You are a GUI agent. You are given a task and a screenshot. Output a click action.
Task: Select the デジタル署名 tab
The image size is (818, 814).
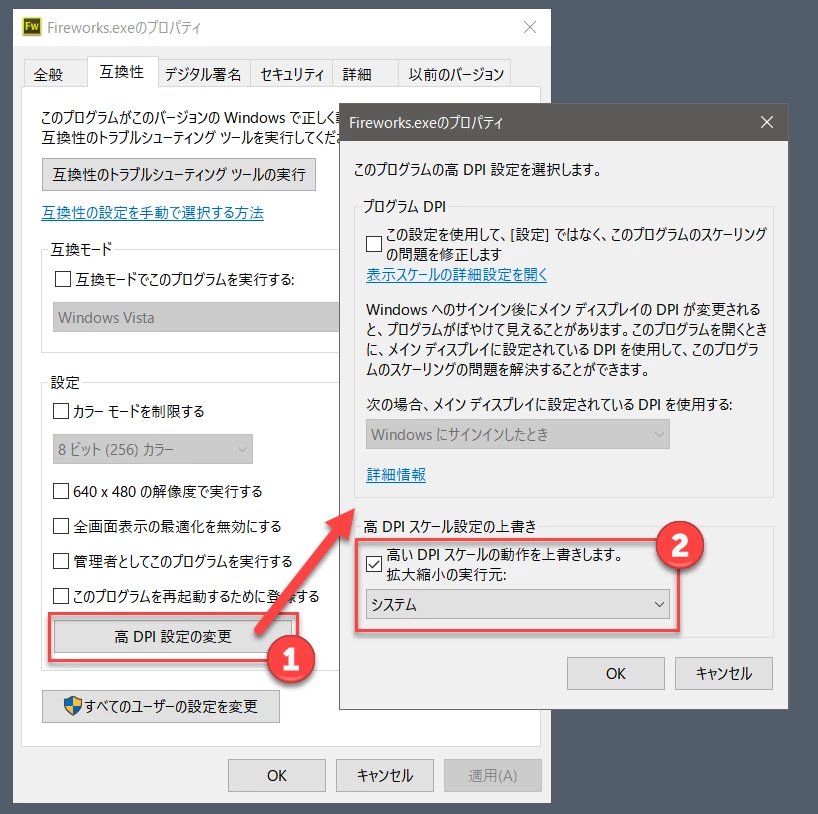pos(203,74)
